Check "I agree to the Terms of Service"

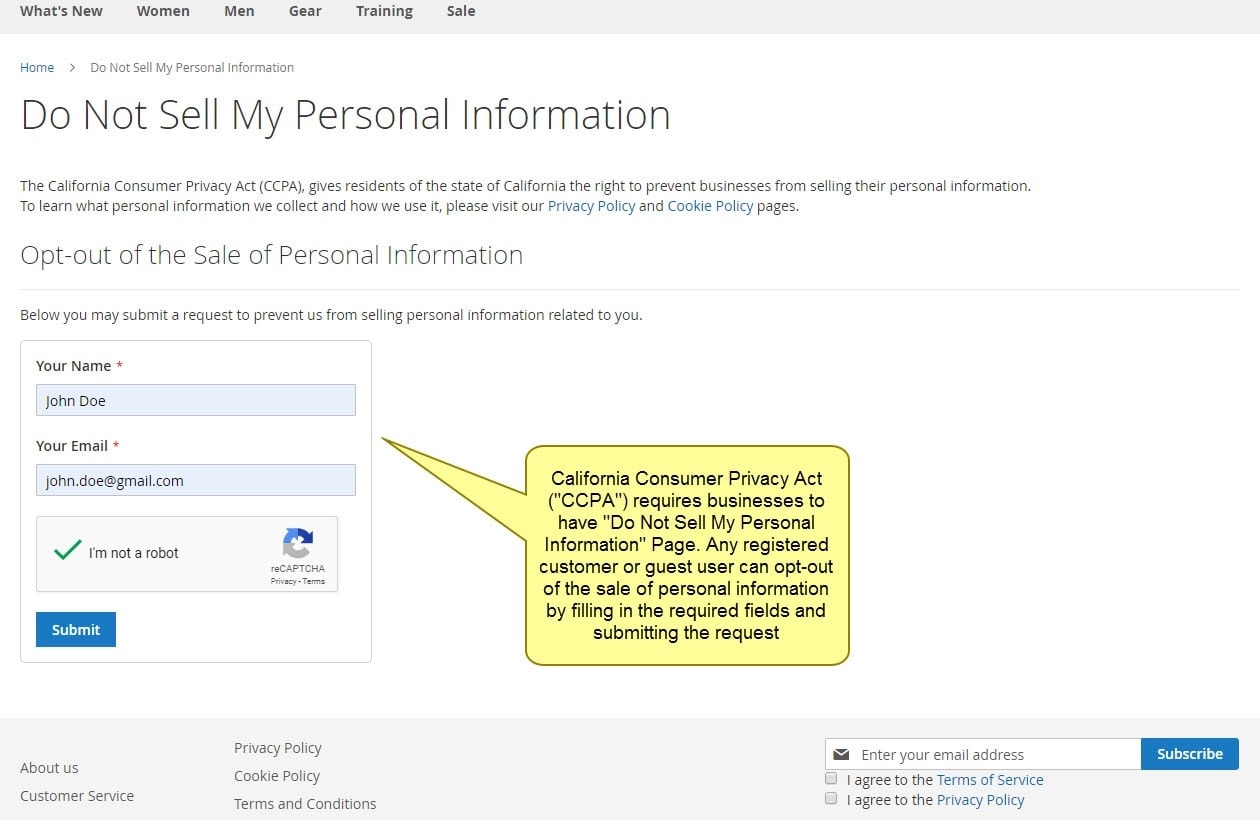[x=831, y=778]
